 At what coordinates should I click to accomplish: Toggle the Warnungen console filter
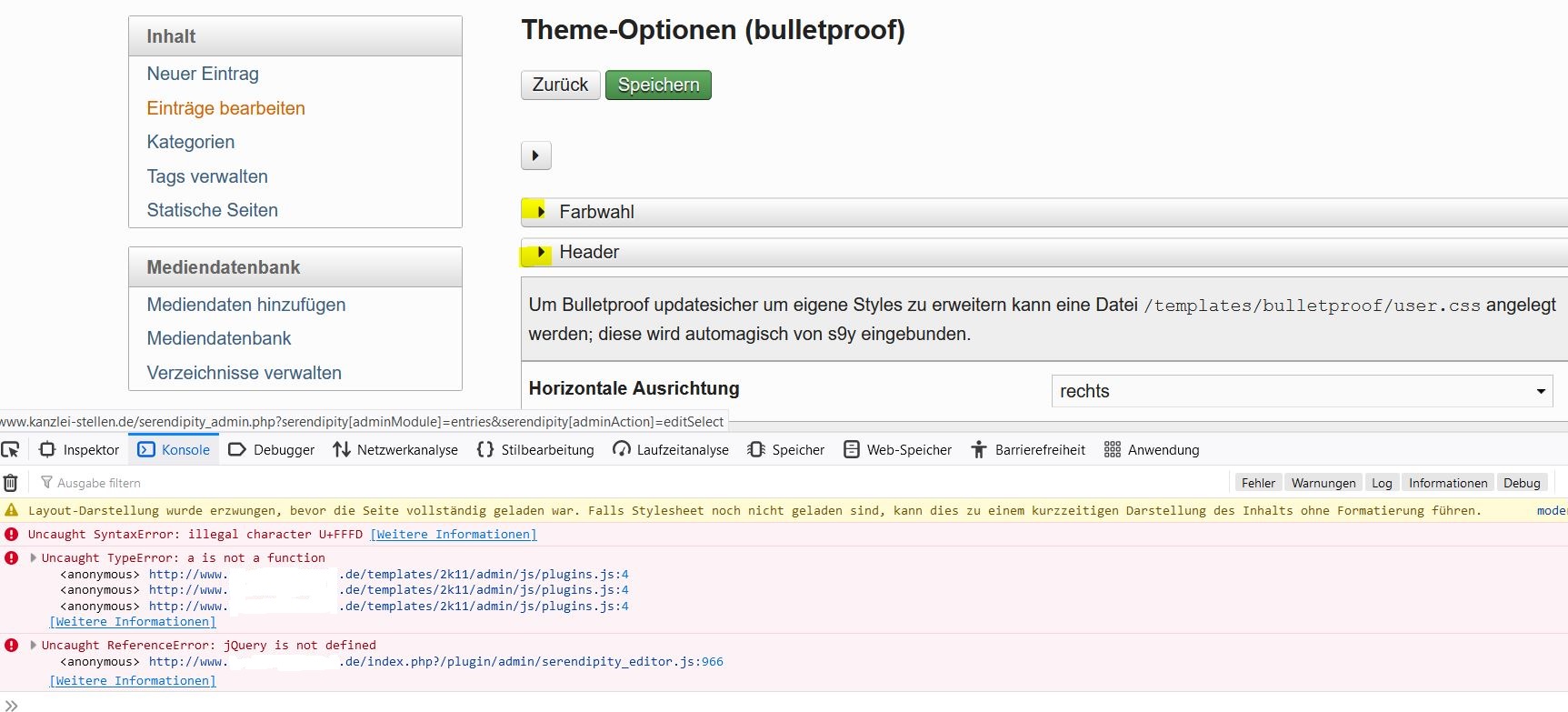pyautogui.click(x=1323, y=483)
